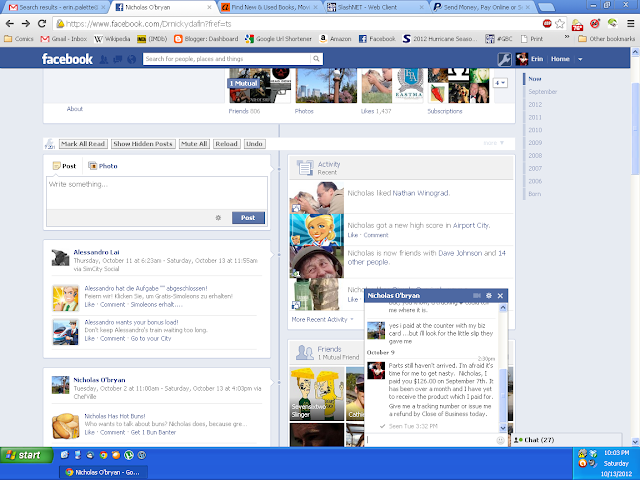The height and width of the screenshot is (480, 640).
Task: Click the browser forward arrow
Action: point(26,24)
